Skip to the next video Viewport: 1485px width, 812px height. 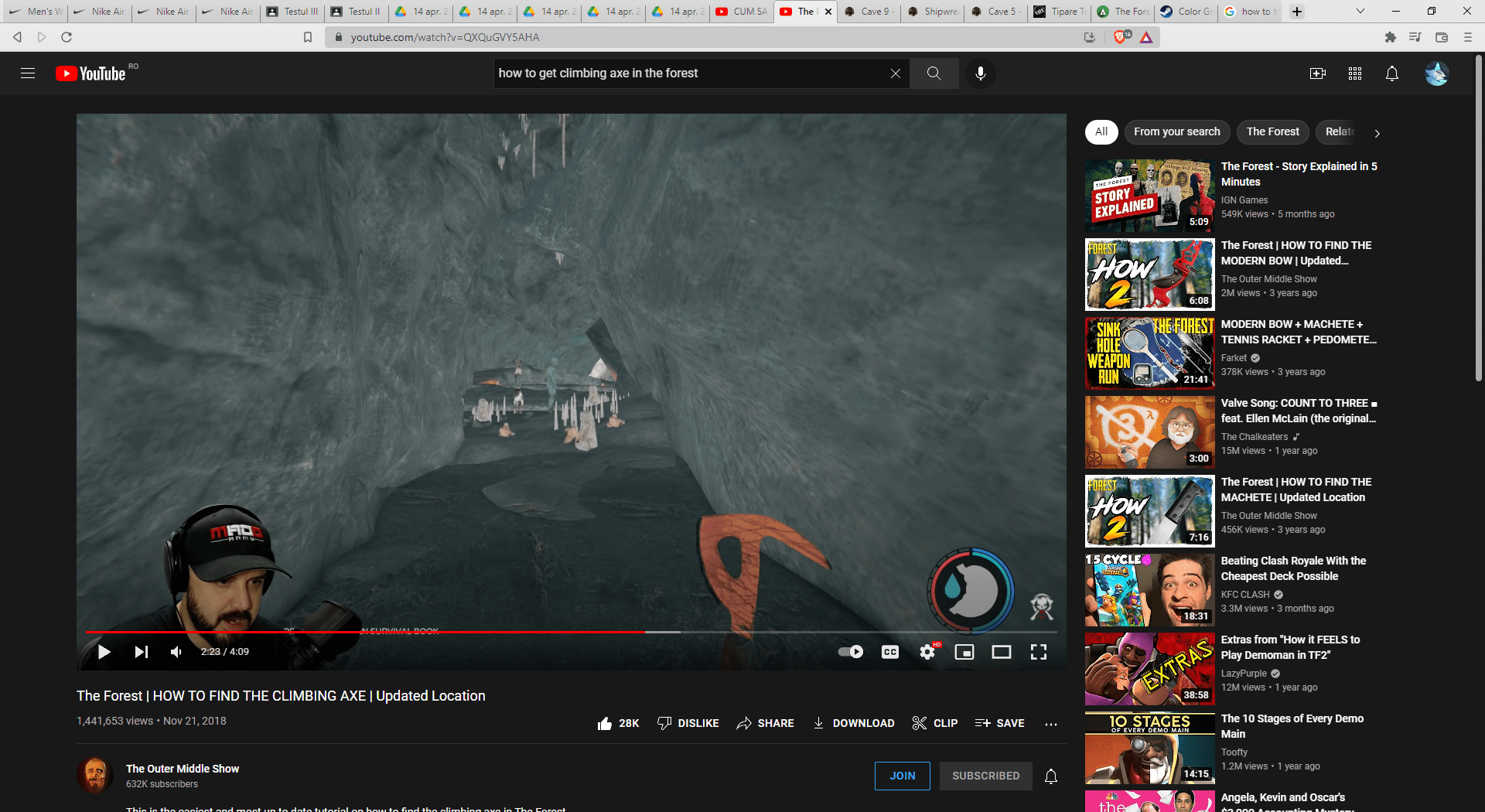(x=141, y=652)
